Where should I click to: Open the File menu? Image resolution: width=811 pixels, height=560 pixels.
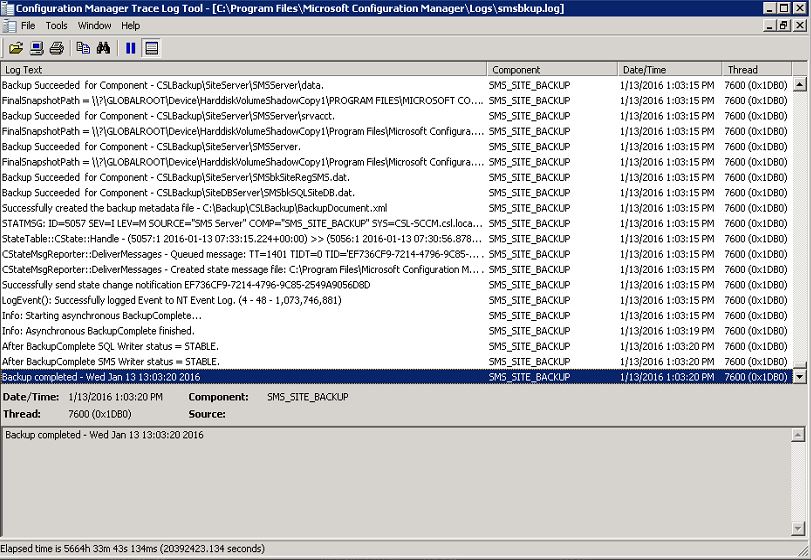point(28,26)
